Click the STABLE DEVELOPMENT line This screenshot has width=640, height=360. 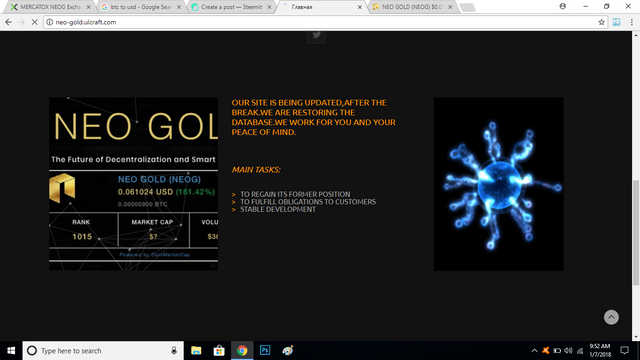pos(278,209)
